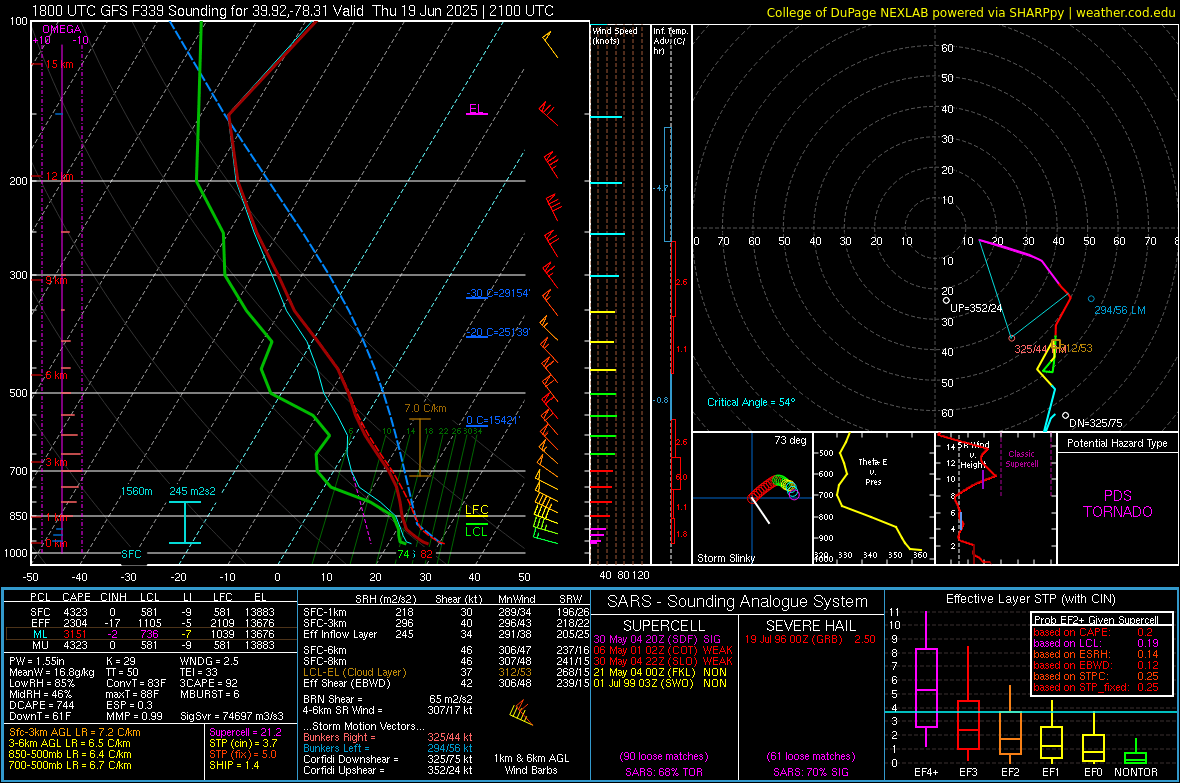Click the 'LCL-EL (Cloud Layer)' row

click(446, 672)
